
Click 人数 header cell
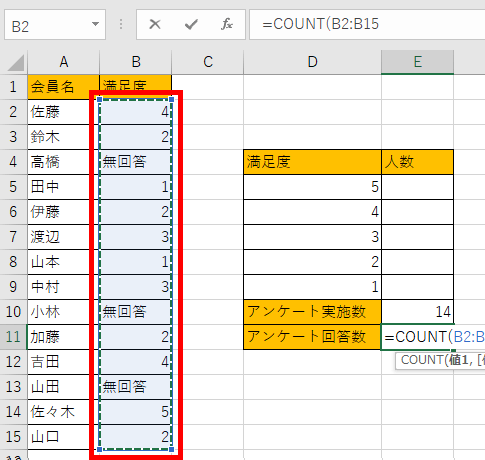point(417,162)
